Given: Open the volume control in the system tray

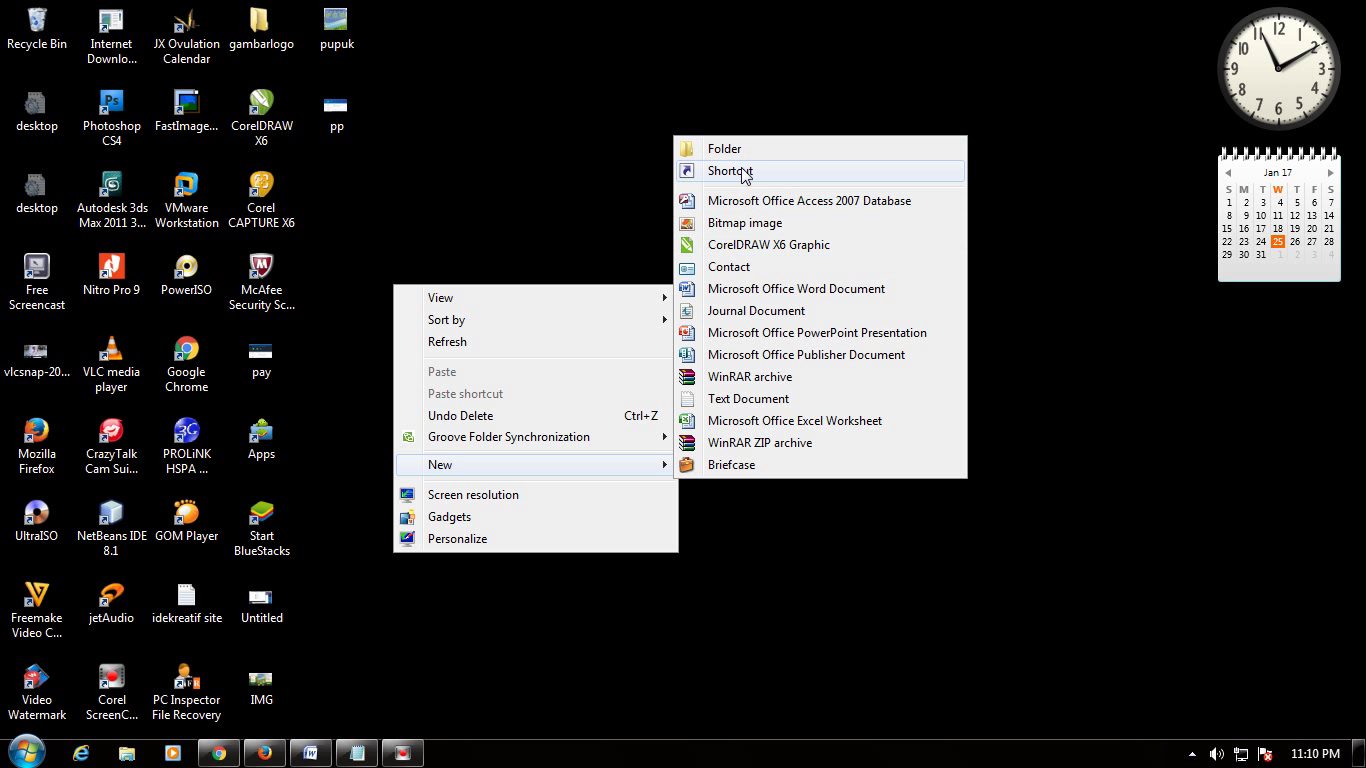Looking at the screenshot, I should click(x=1217, y=753).
